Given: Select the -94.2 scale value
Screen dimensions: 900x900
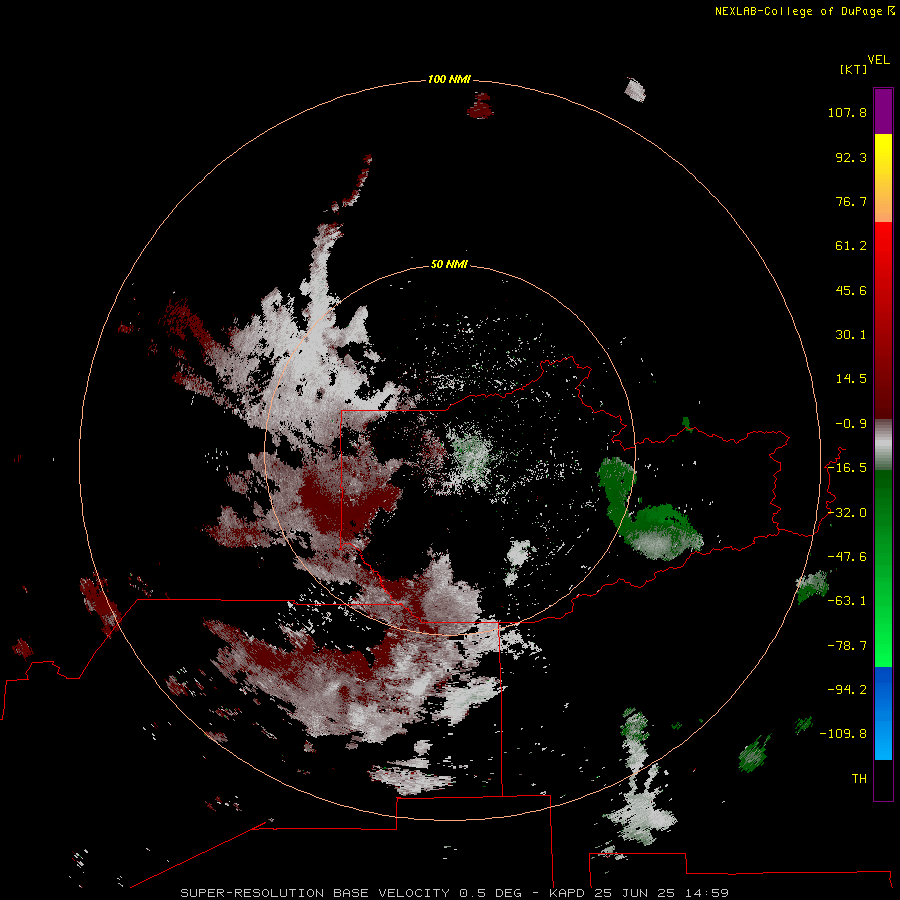Looking at the screenshot, I should click(847, 690).
